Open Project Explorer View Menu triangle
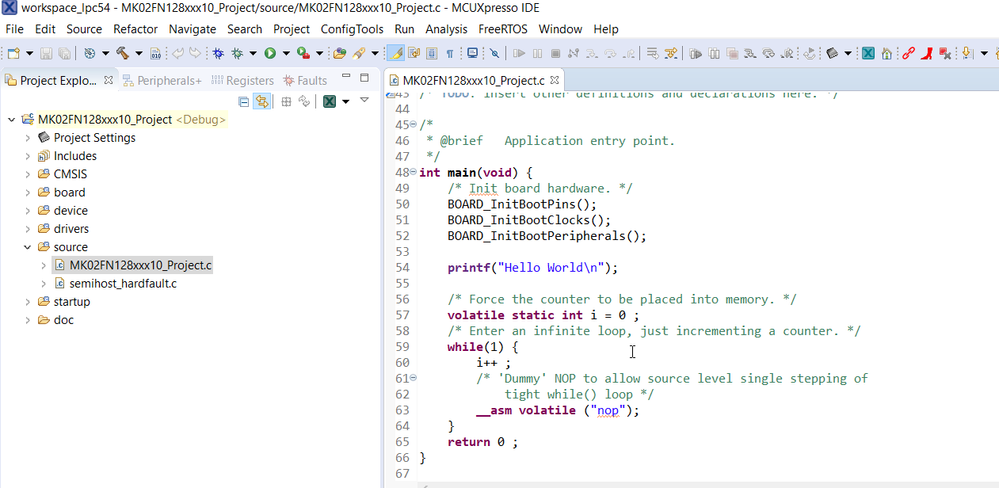 [x=364, y=100]
